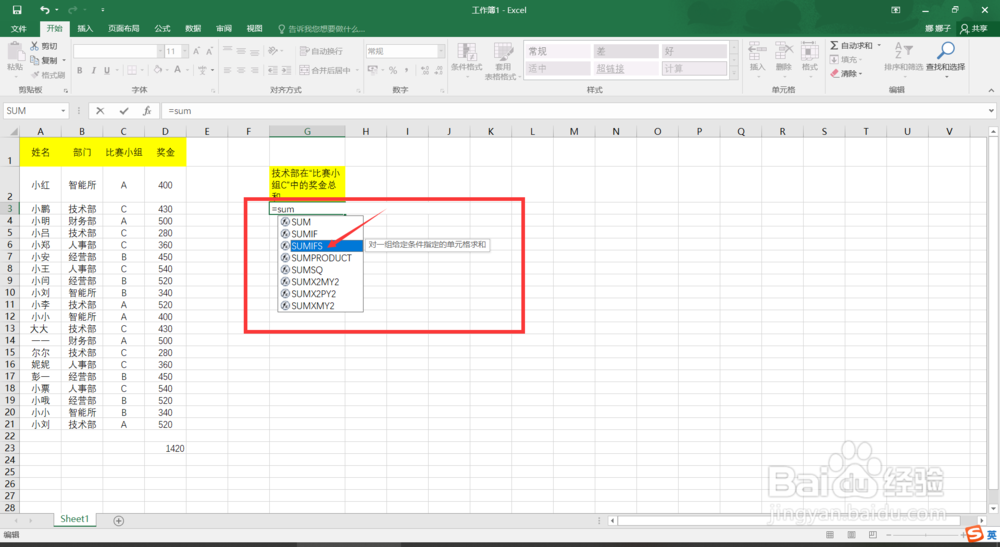Switch to the View (视图) tab
Screen dimensions: 1000x547
tap(254, 28)
